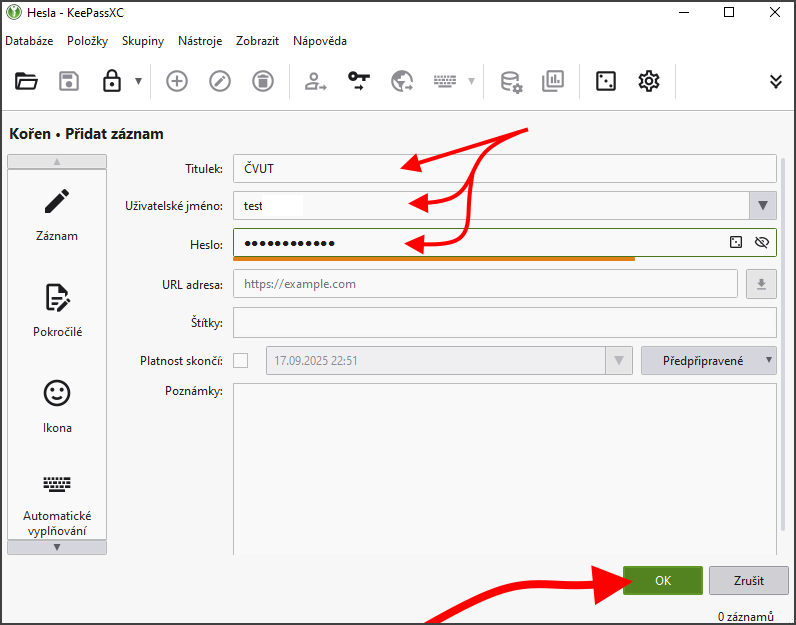This screenshot has width=796, height=625.
Task: Click the delete entry trash icon
Action: coord(262,82)
